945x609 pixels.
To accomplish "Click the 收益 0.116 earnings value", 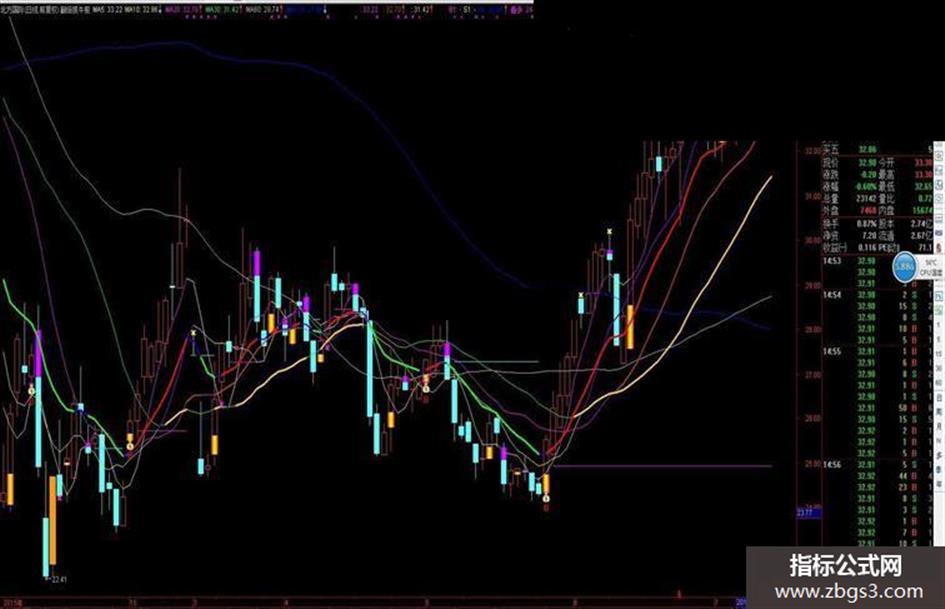I will [867, 248].
